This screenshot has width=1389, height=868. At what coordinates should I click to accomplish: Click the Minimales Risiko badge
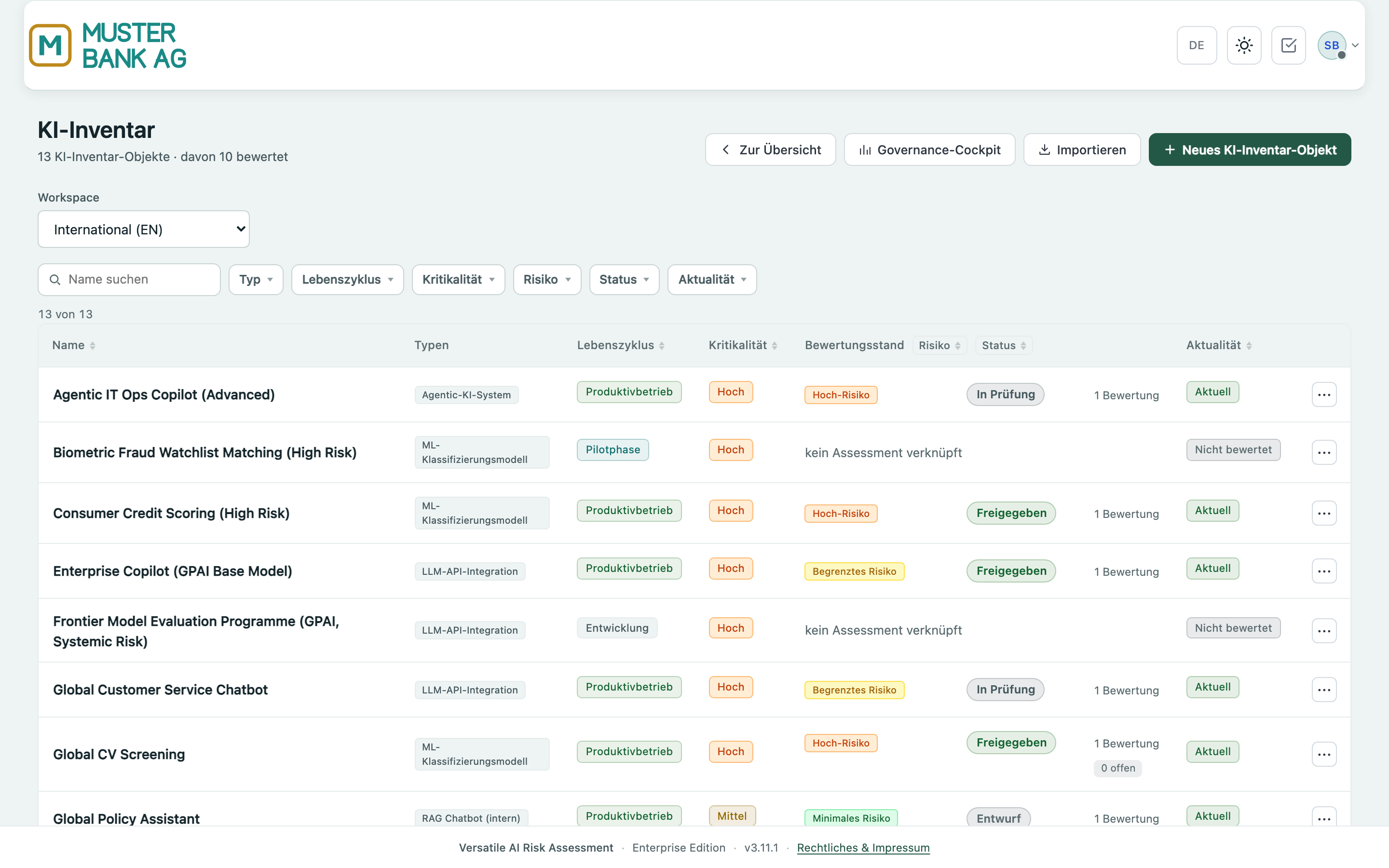pos(851,818)
